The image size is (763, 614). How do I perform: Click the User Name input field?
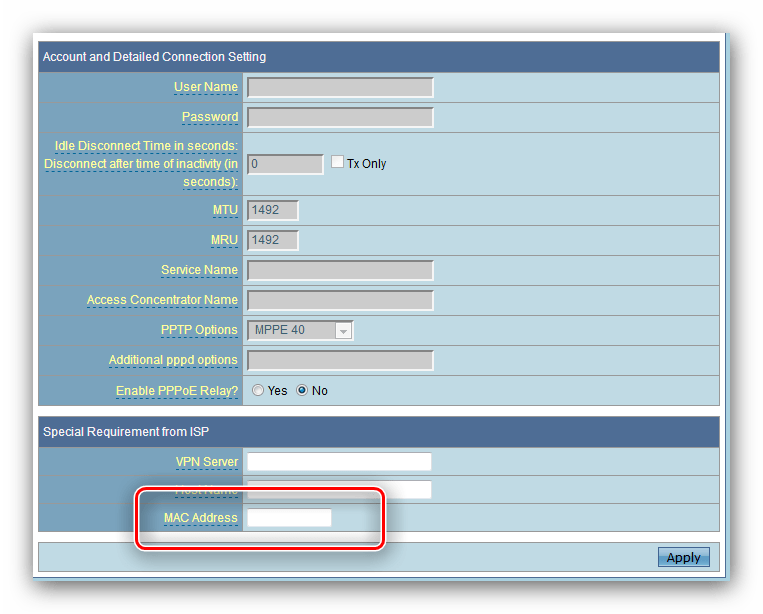(340, 88)
